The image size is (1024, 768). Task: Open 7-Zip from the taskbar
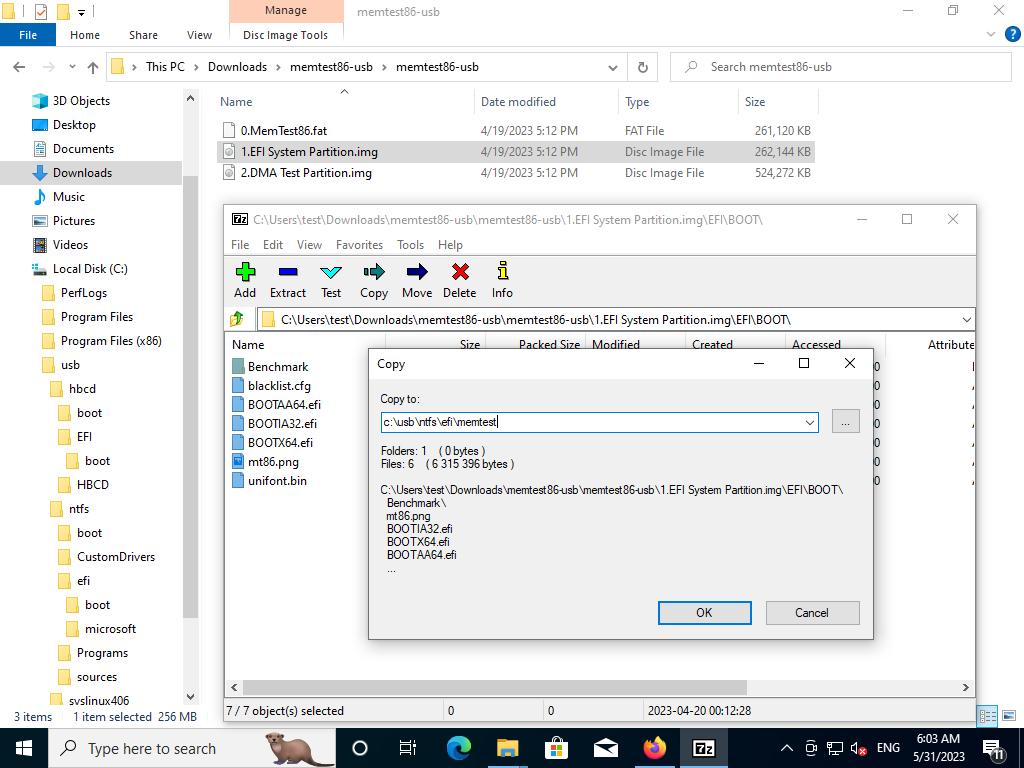tap(704, 748)
